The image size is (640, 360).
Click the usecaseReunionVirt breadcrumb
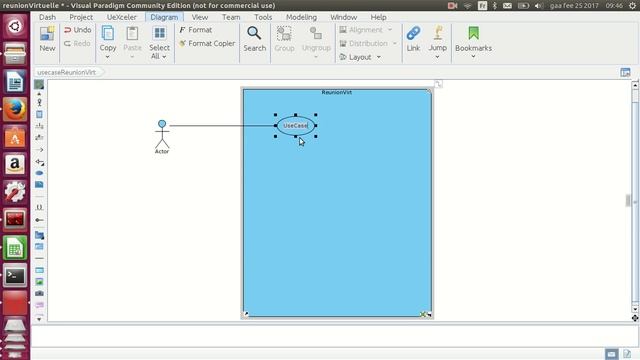[x=67, y=72]
